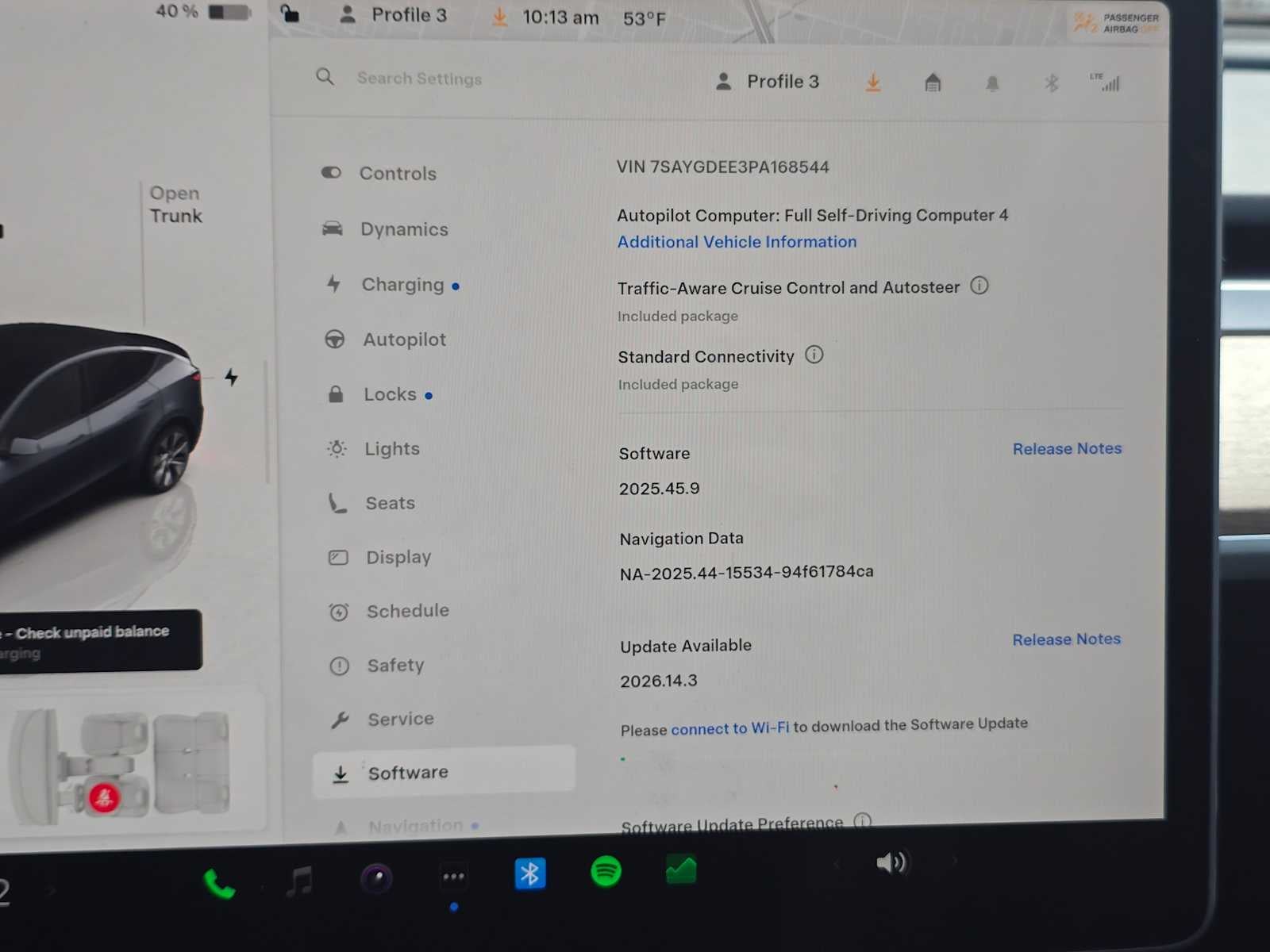
Task: Show info for Traffic-Aware Cruise Control
Action: point(979,286)
